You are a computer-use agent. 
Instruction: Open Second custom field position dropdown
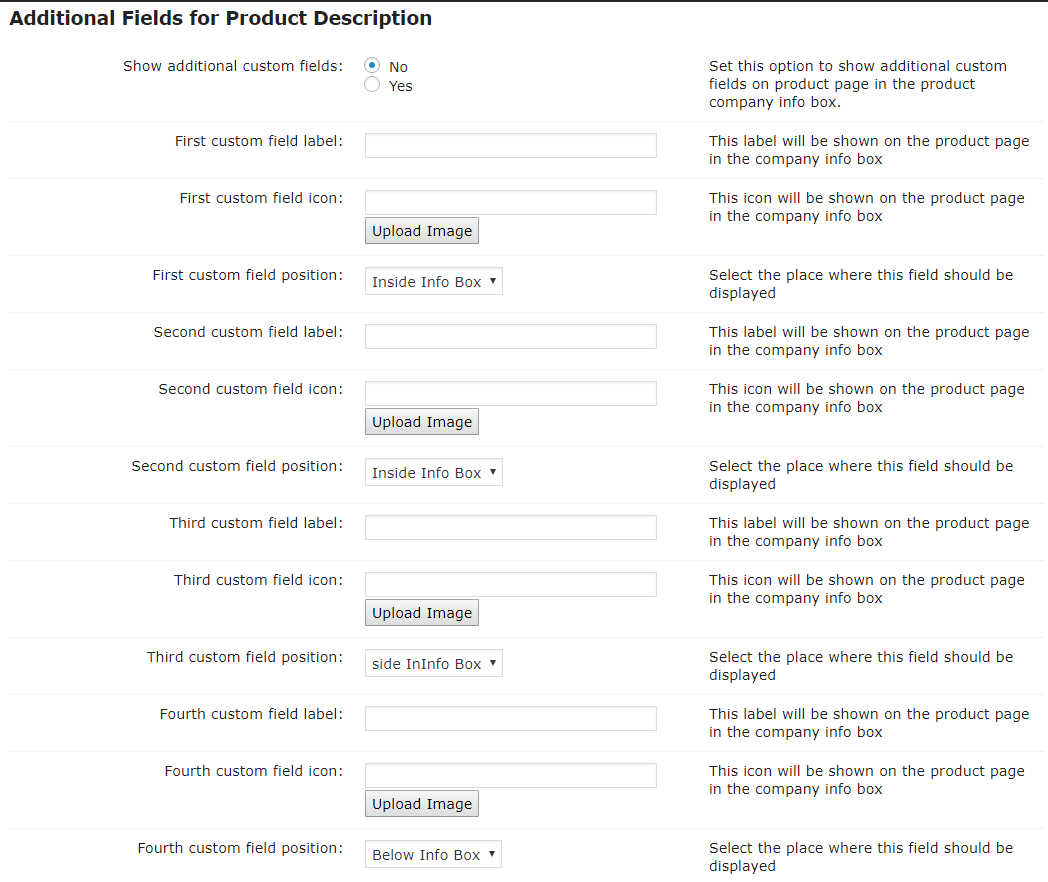pyautogui.click(x=433, y=473)
